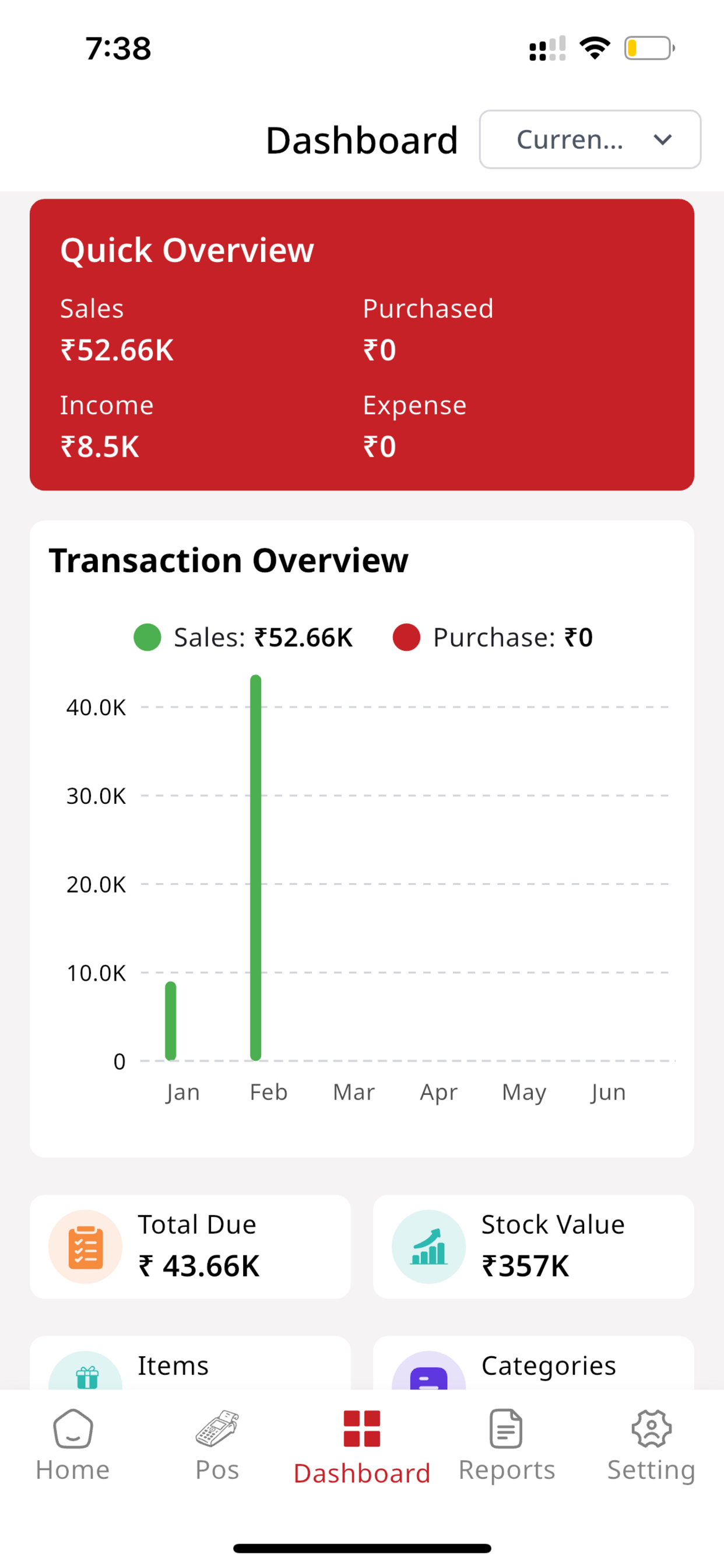Image resolution: width=724 pixels, height=1568 pixels.
Task: Open the Reports document icon
Action: tap(506, 1428)
